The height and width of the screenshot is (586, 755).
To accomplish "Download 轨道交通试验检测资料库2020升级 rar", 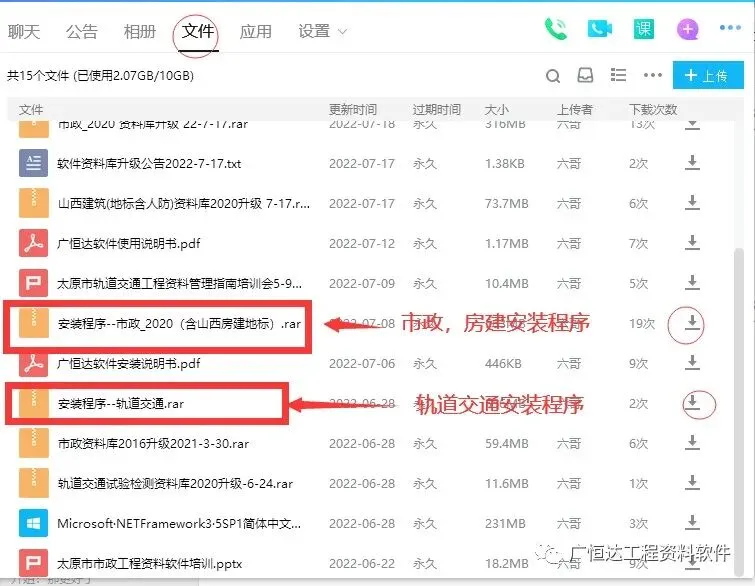I will coord(692,482).
